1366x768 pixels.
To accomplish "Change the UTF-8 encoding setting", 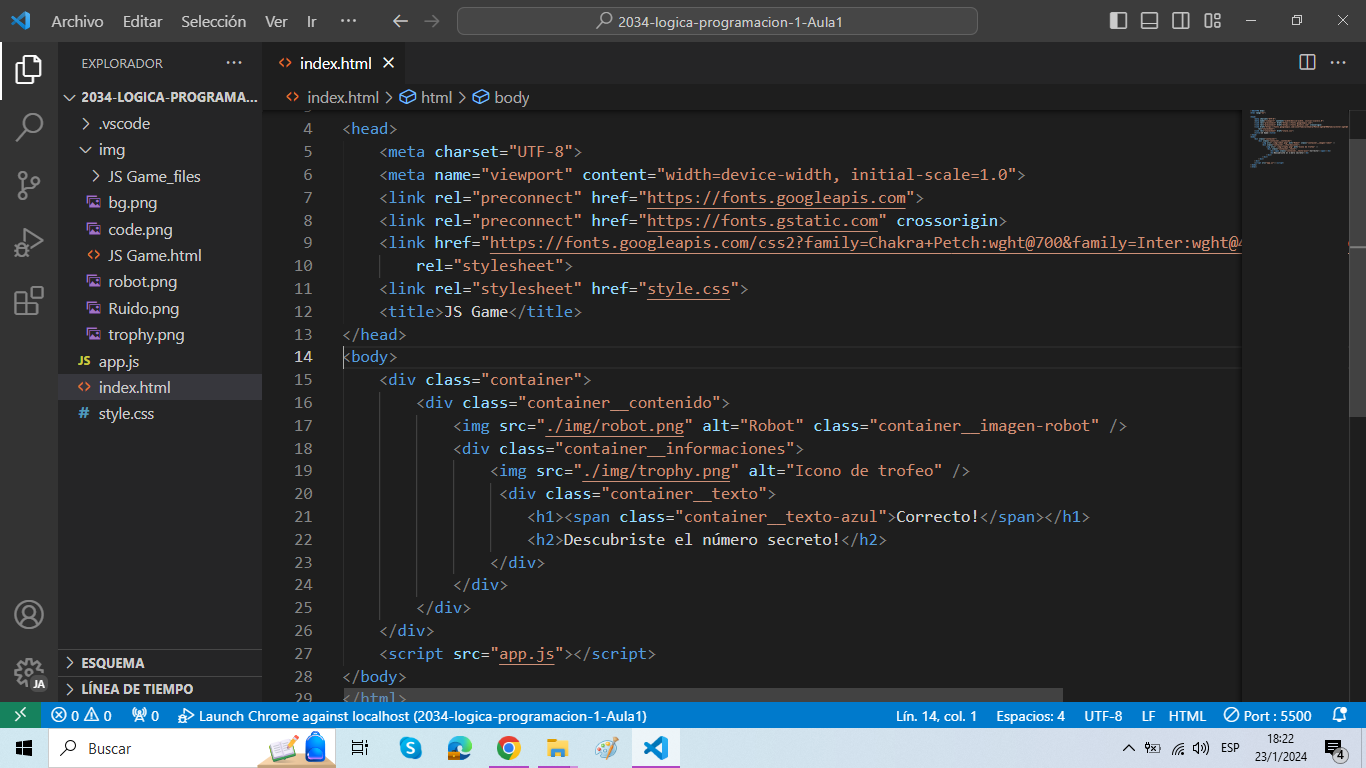I will pos(1103,716).
